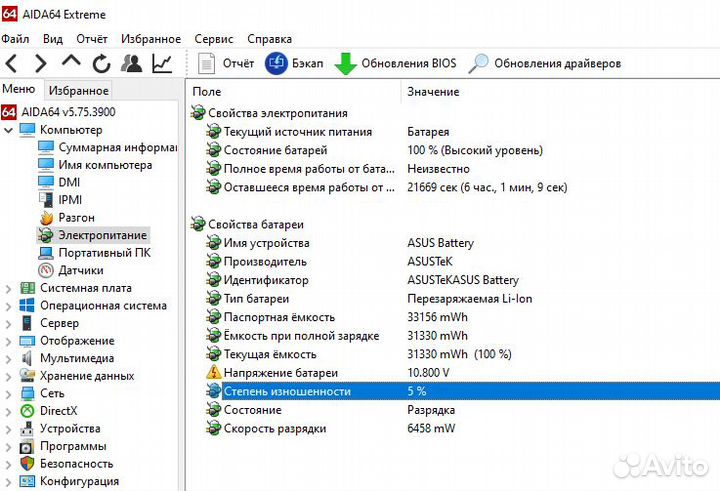The image size is (720, 491).
Task: Click the Бэкап toolbar button
Action: click(x=294, y=63)
